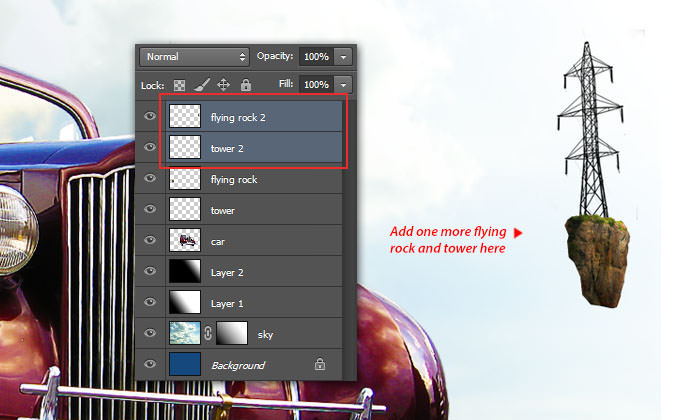Click the 'flying rock' layer name
The image size is (700, 420).
point(234,180)
